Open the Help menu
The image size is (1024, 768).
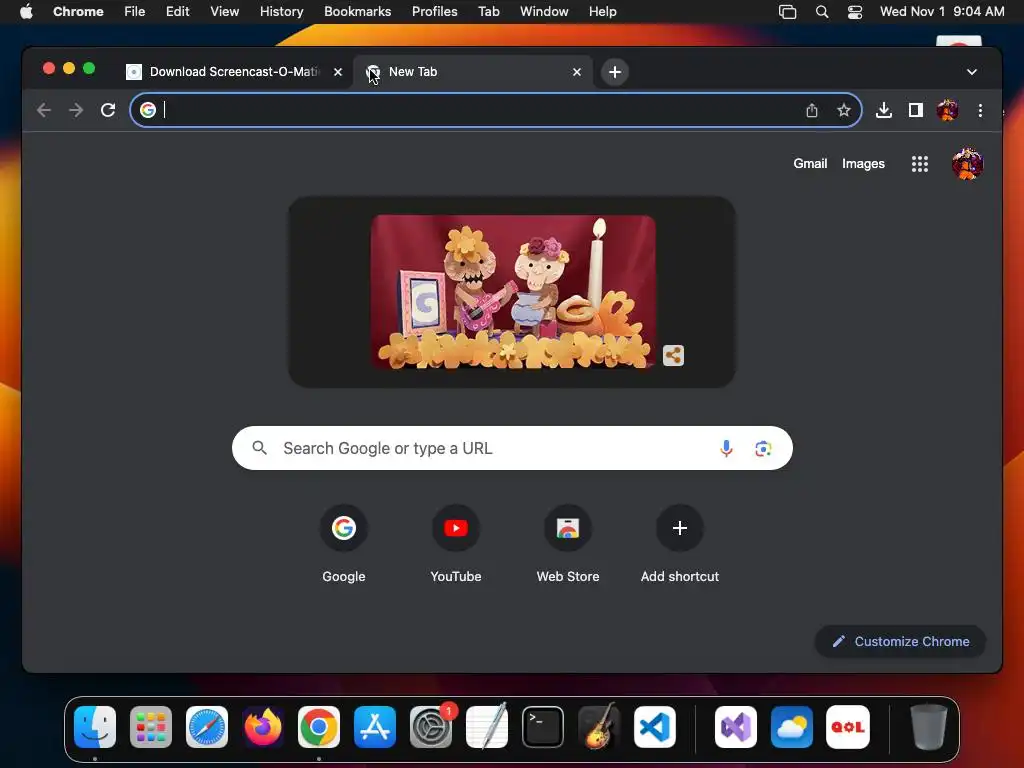pos(602,12)
